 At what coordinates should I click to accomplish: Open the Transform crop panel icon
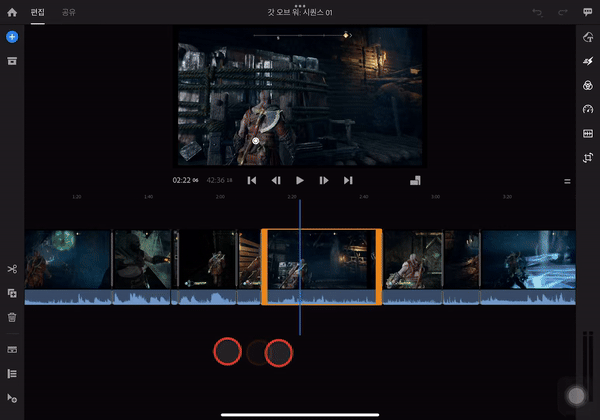588,158
